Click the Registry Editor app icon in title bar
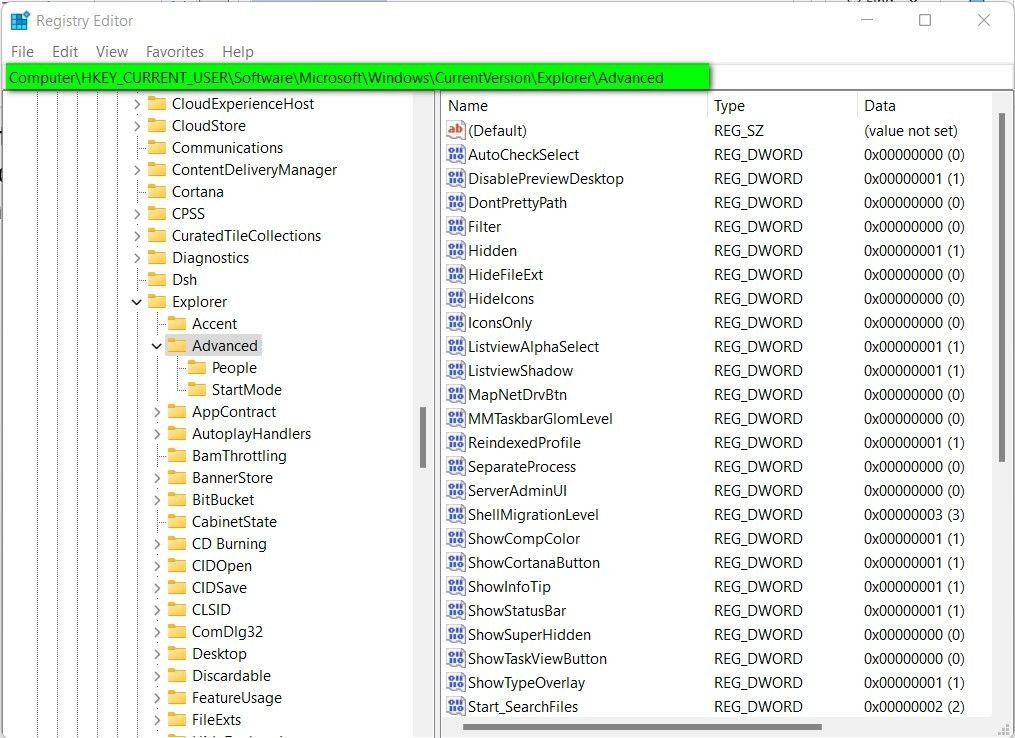 click(20, 21)
